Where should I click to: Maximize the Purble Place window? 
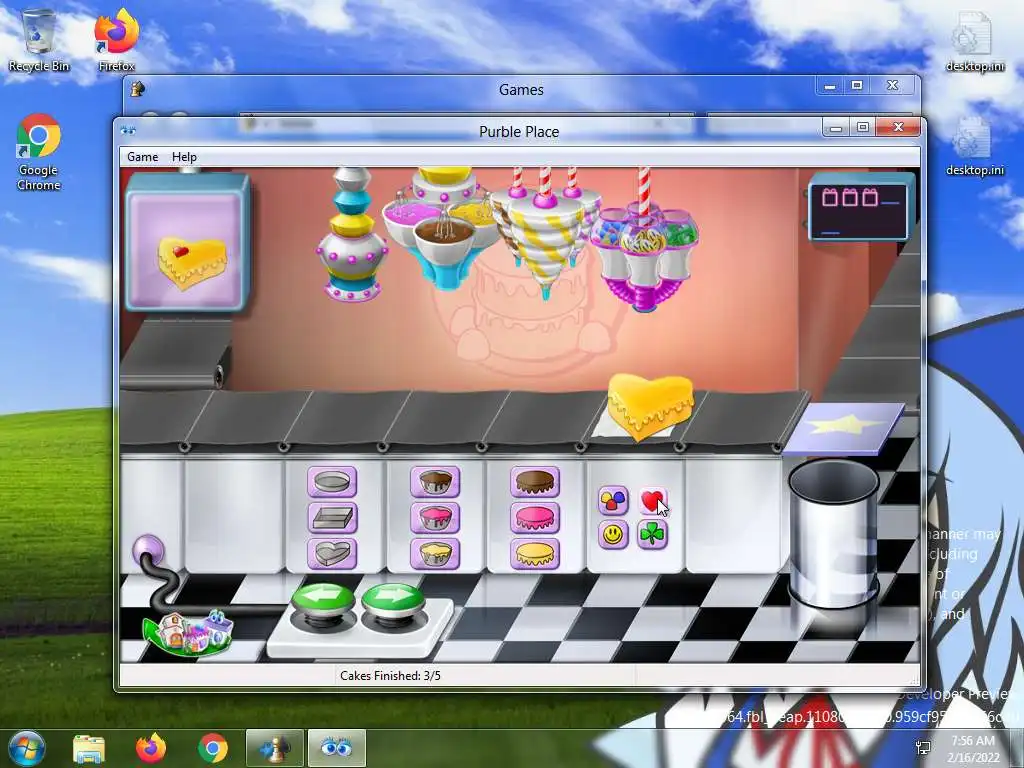(863, 127)
